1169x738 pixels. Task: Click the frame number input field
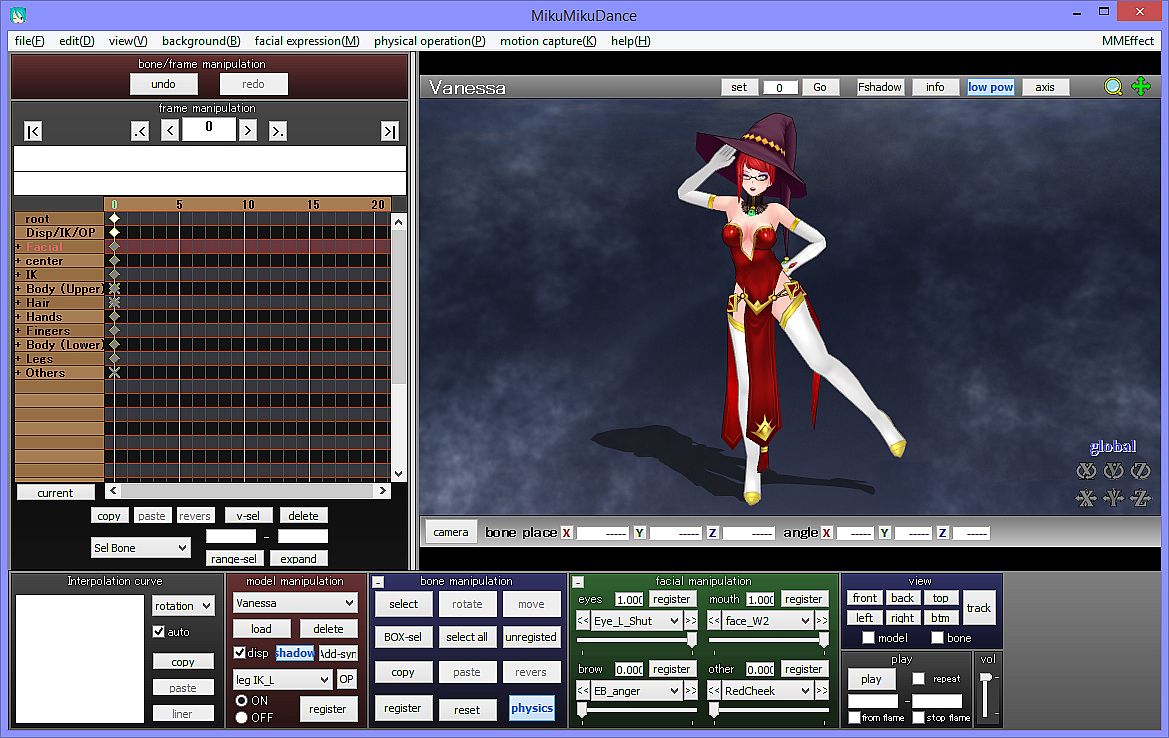tap(209, 128)
